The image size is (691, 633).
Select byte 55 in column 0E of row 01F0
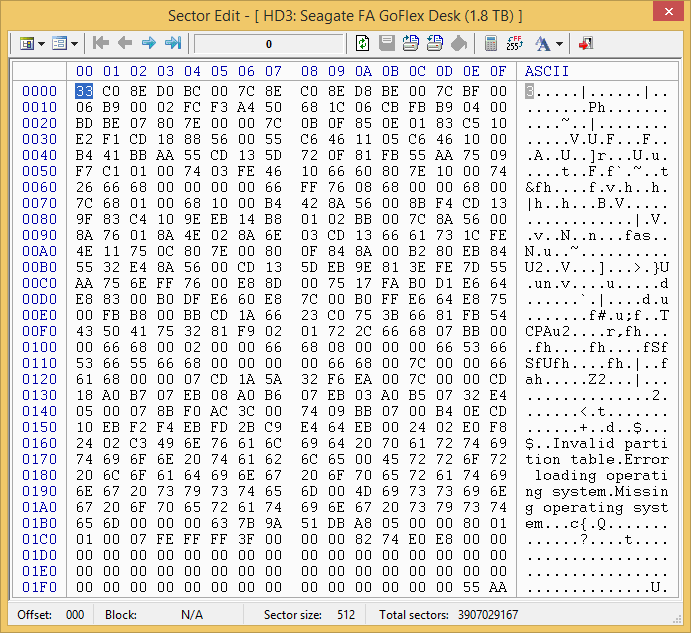(x=471, y=587)
